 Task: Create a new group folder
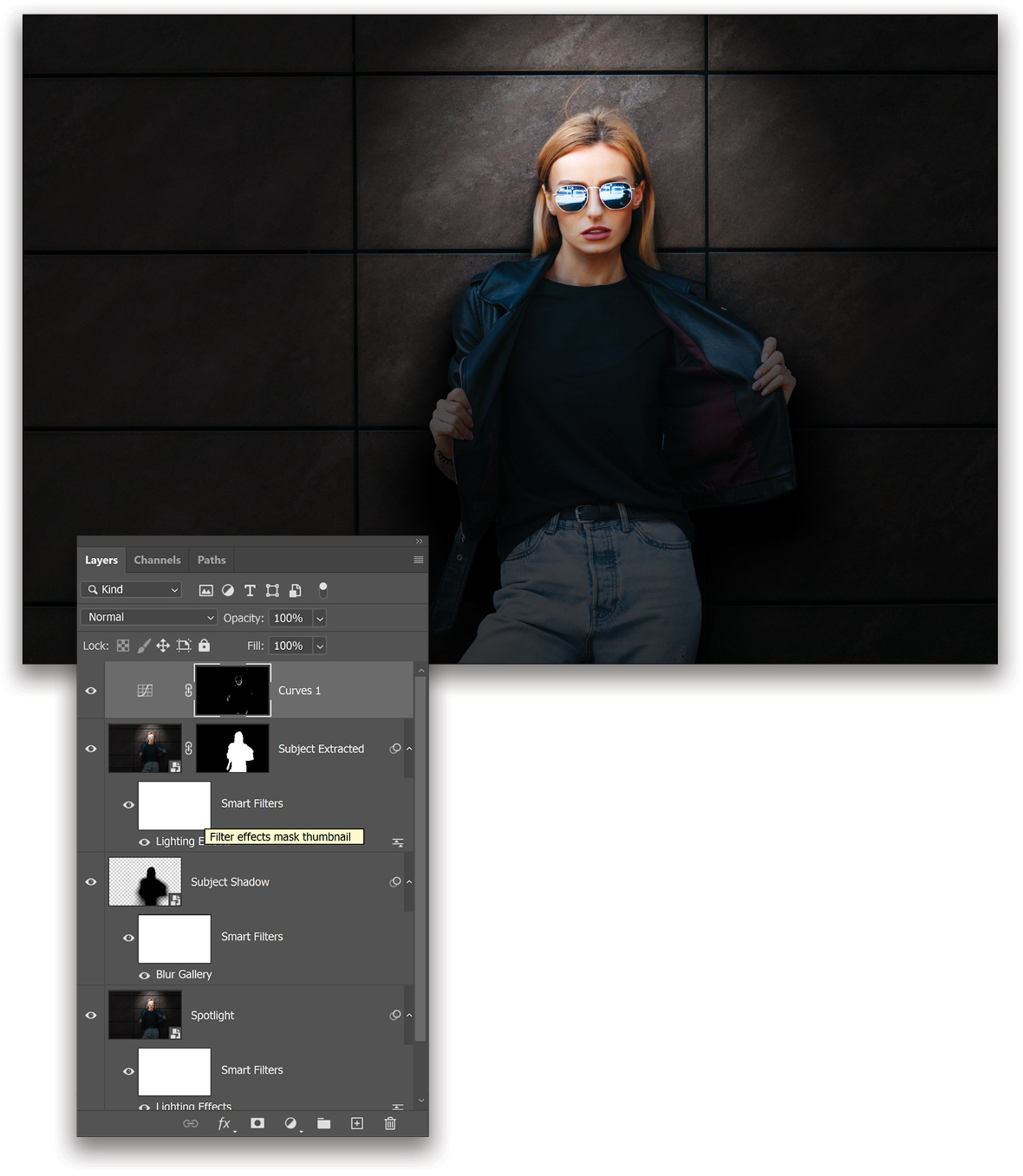pyautogui.click(x=323, y=1123)
